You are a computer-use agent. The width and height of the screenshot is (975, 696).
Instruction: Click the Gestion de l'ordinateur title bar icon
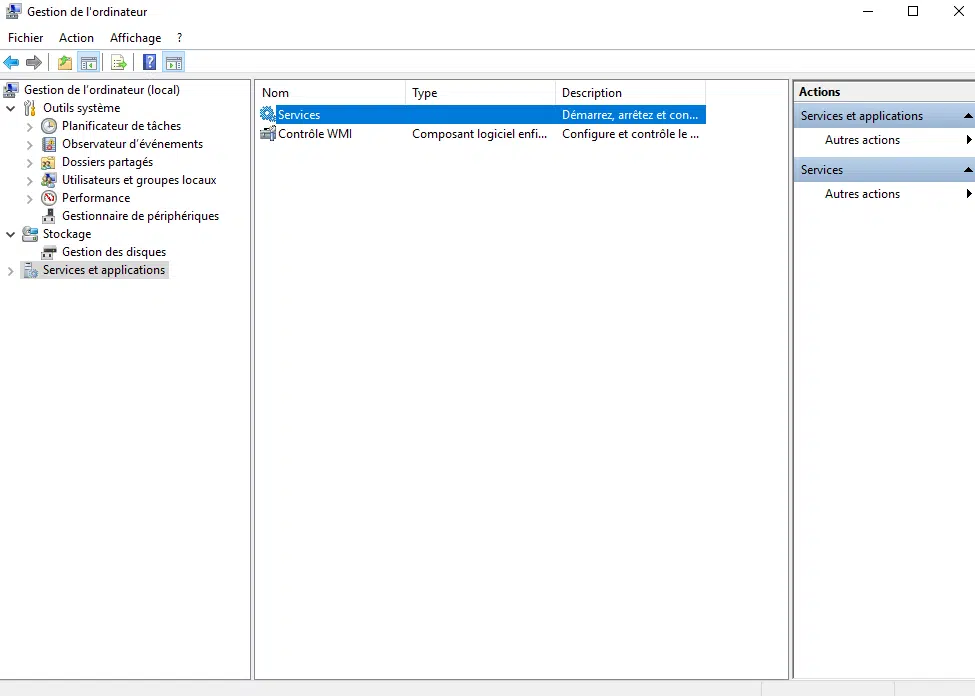click(x=13, y=11)
